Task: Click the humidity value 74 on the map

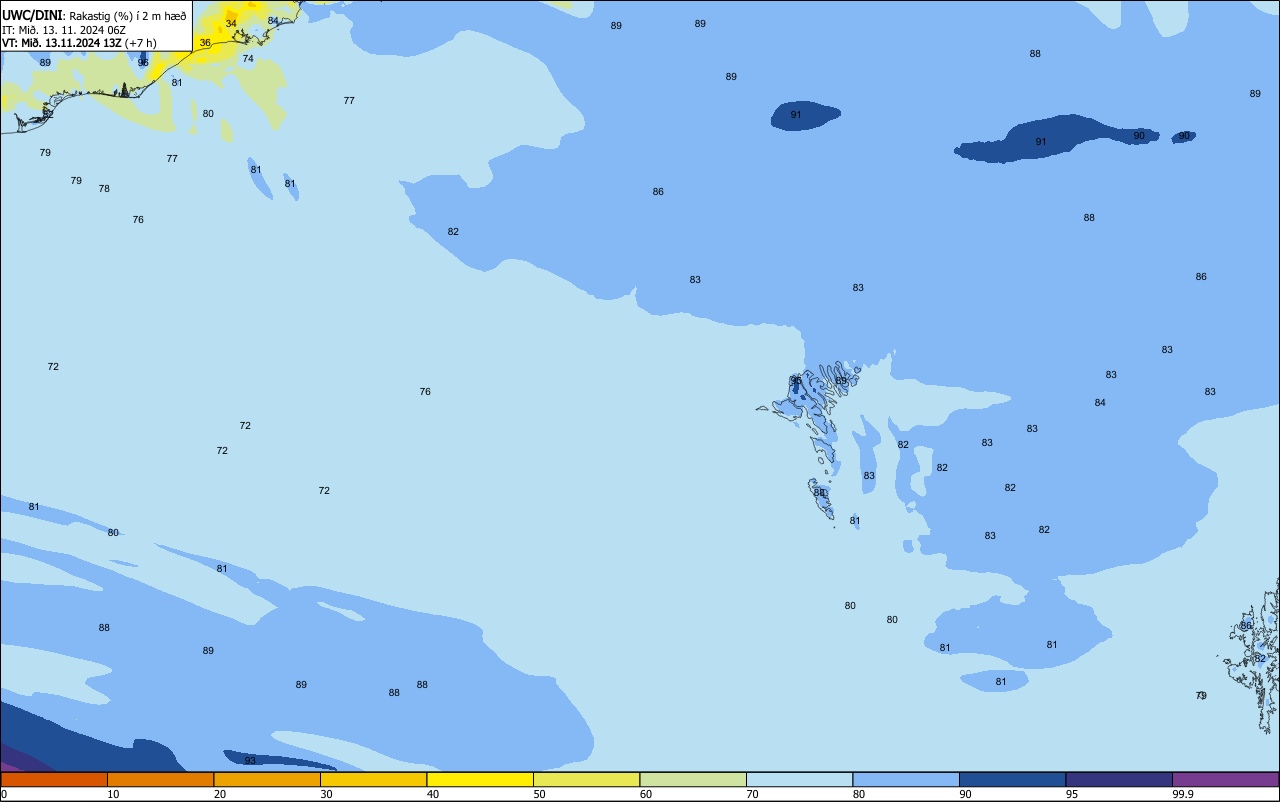Action: 248,58
